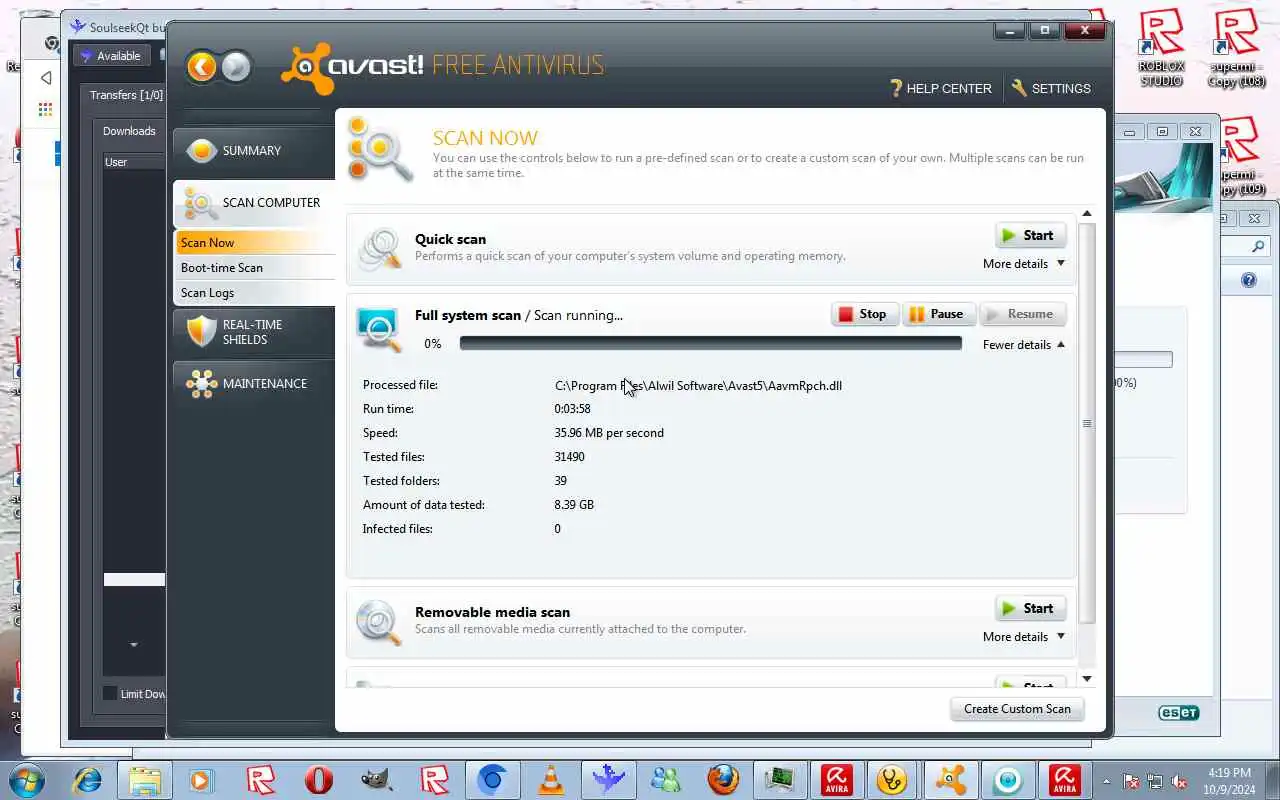
Task: Click the avast forward navigation arrow
Action: [x=235, y=67]
